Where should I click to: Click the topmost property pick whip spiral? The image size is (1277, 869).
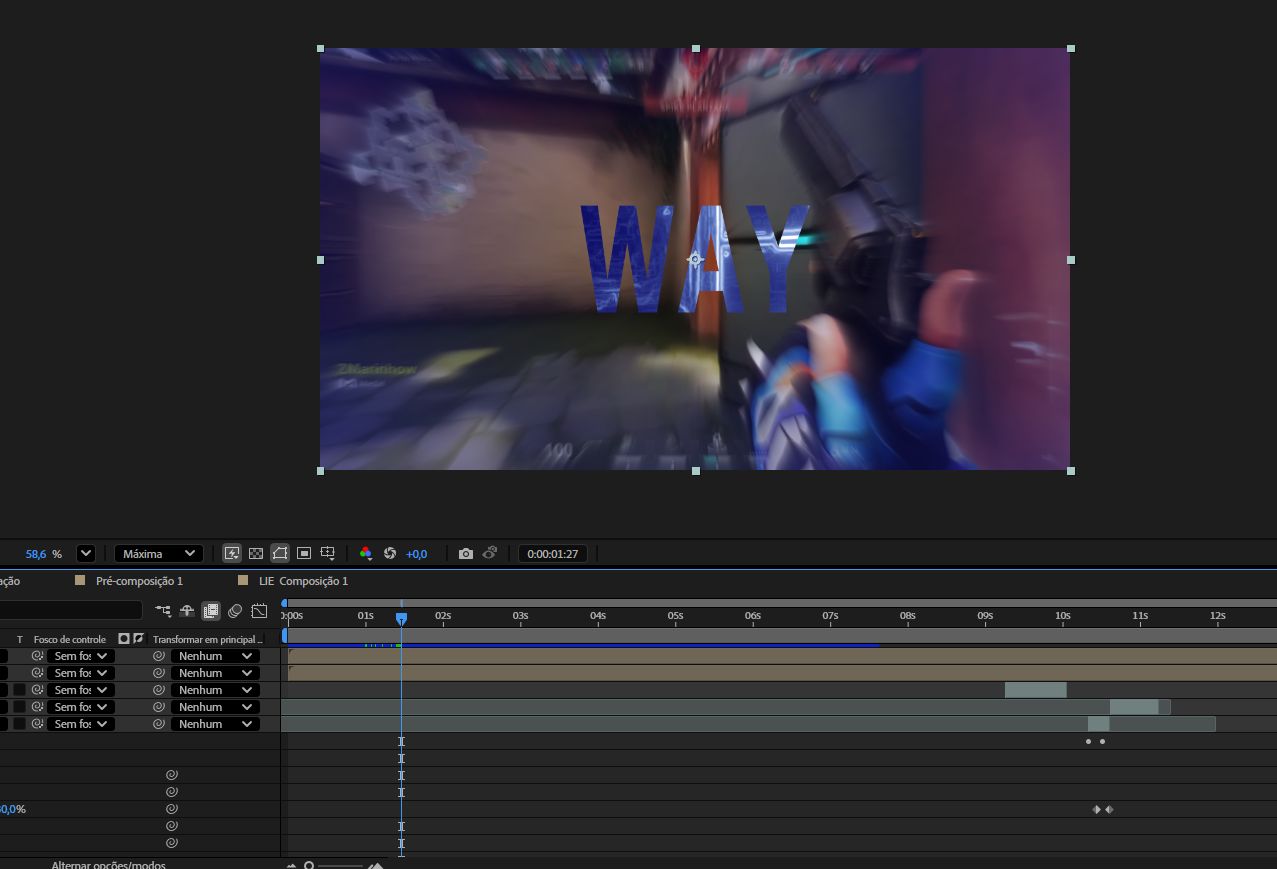coord(171,775)
